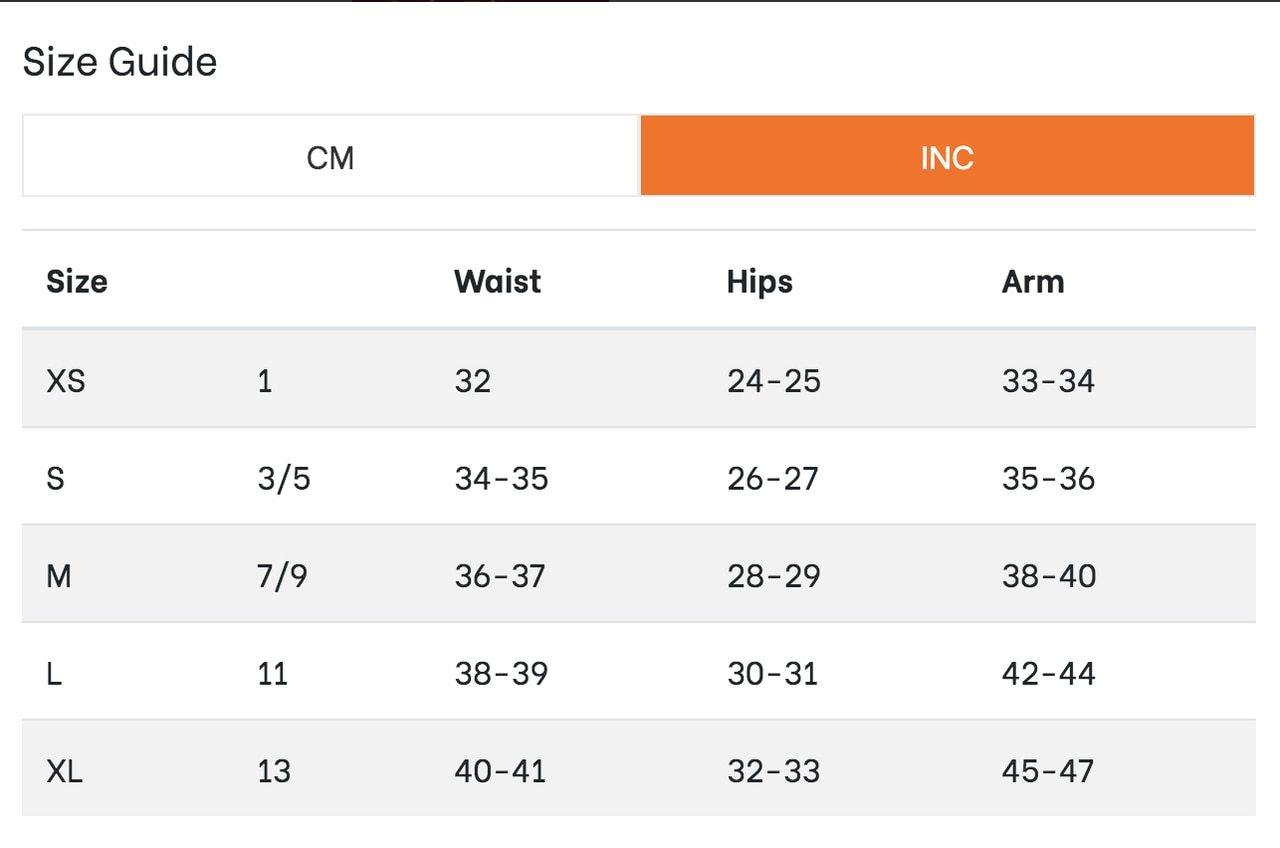Select the INC unit tab
The width and height of the screenshot is (1280, 848).
point(946,157)
